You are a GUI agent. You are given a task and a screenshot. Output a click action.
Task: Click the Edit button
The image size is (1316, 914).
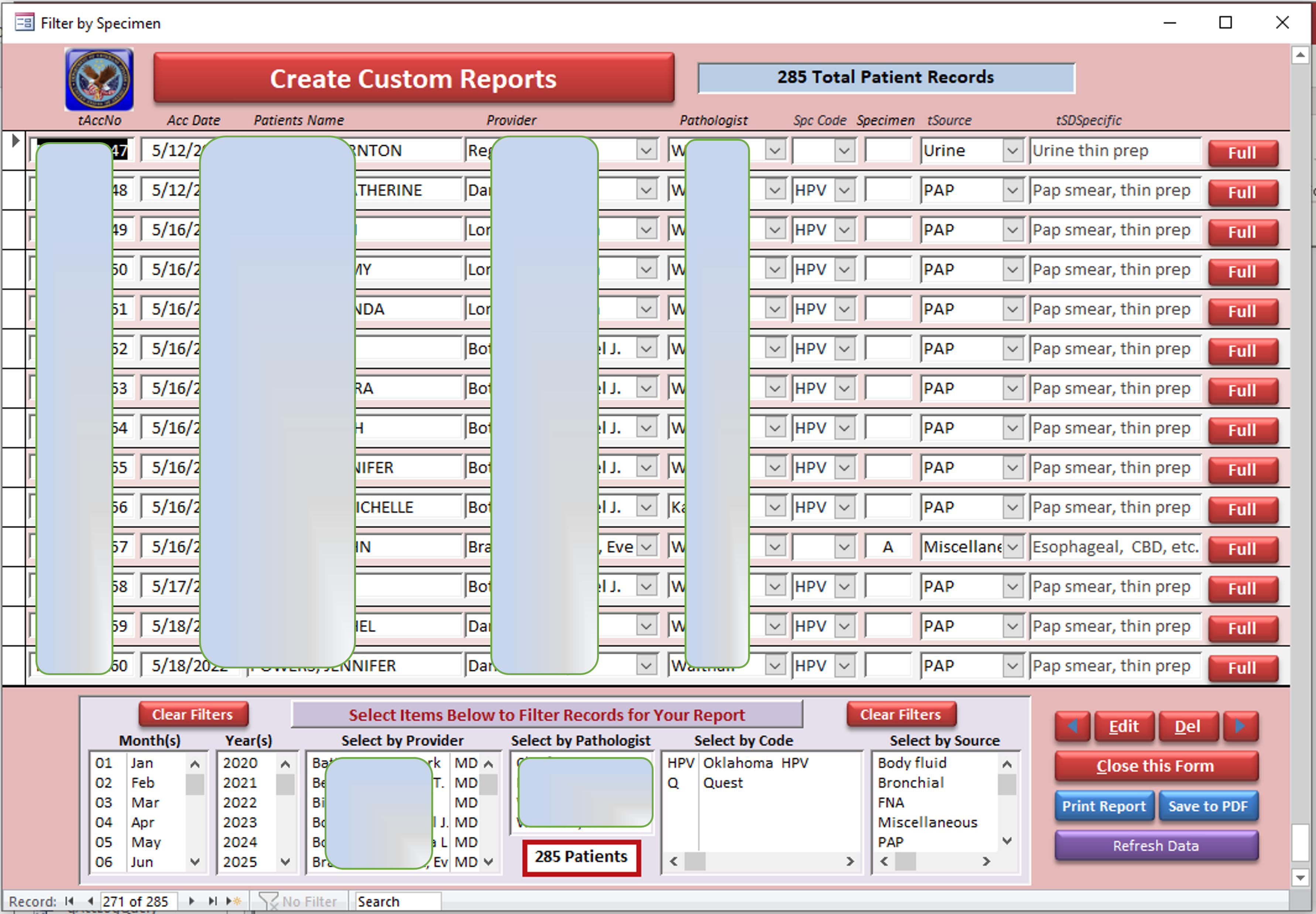pyautogui.click(x=1124, y=726)
